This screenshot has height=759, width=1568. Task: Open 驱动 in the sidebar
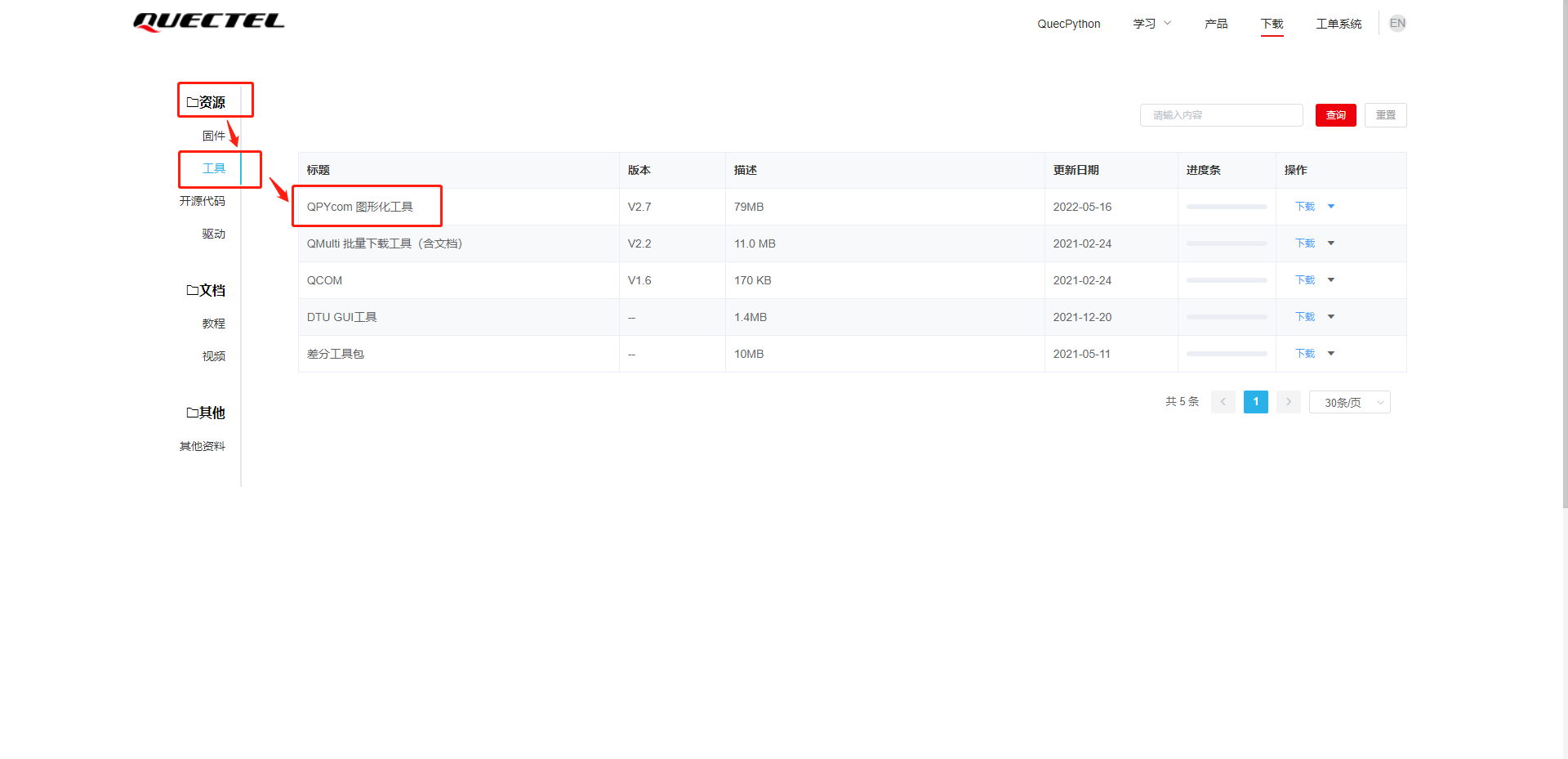pos(214,234)
